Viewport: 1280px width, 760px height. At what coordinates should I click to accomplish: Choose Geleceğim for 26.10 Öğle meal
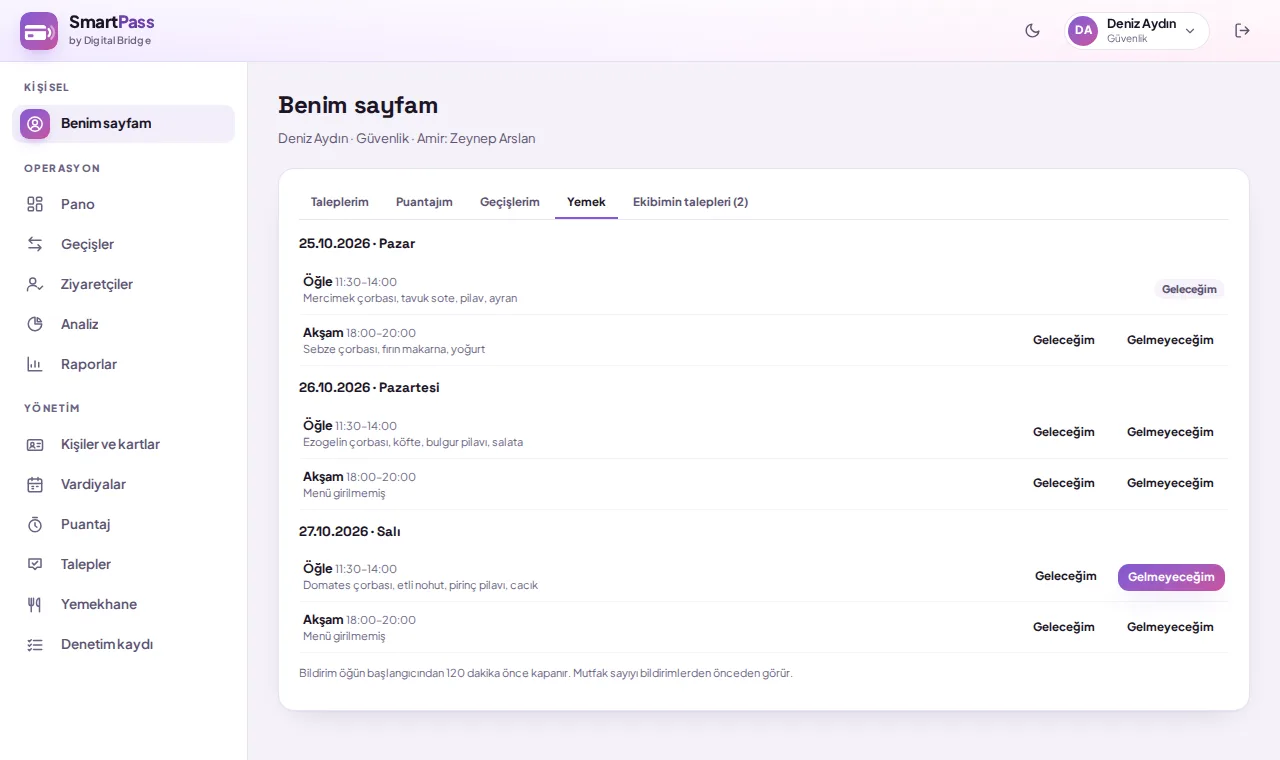(x=1064, y=432)
